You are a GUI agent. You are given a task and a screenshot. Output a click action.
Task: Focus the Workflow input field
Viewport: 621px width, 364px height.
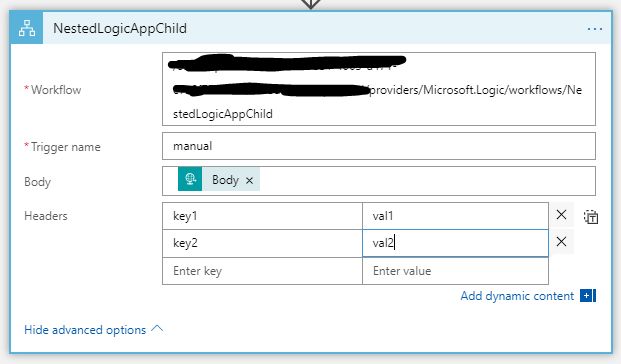[379, 89]
